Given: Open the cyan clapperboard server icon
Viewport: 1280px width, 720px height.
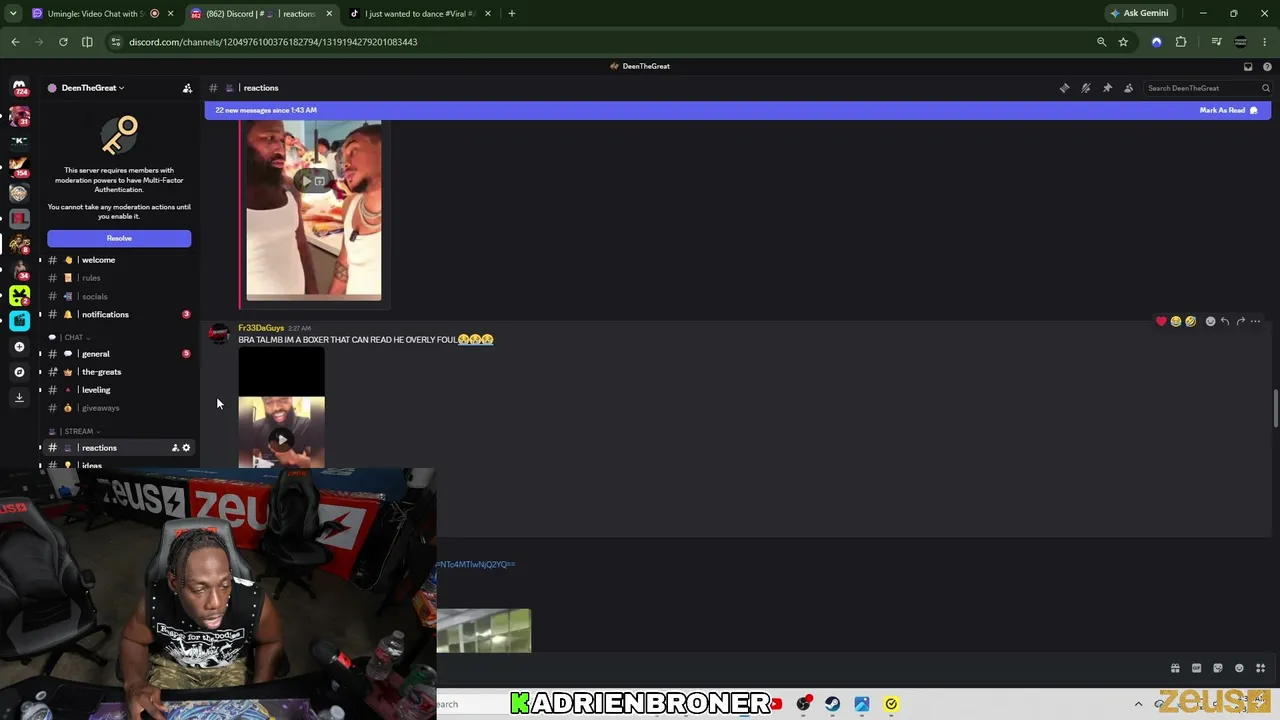Looking at the screenshot, I should 19,321.
